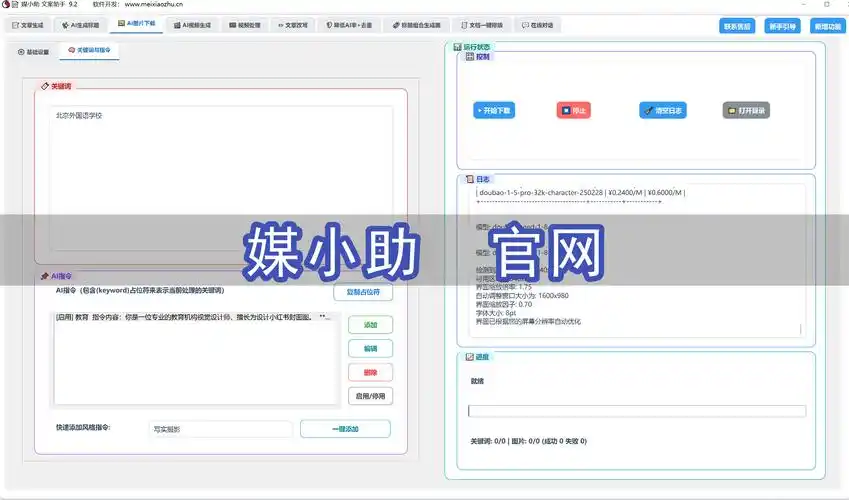
Task: Edit the instruction with 编辑 button
Action: coord(370,349)
